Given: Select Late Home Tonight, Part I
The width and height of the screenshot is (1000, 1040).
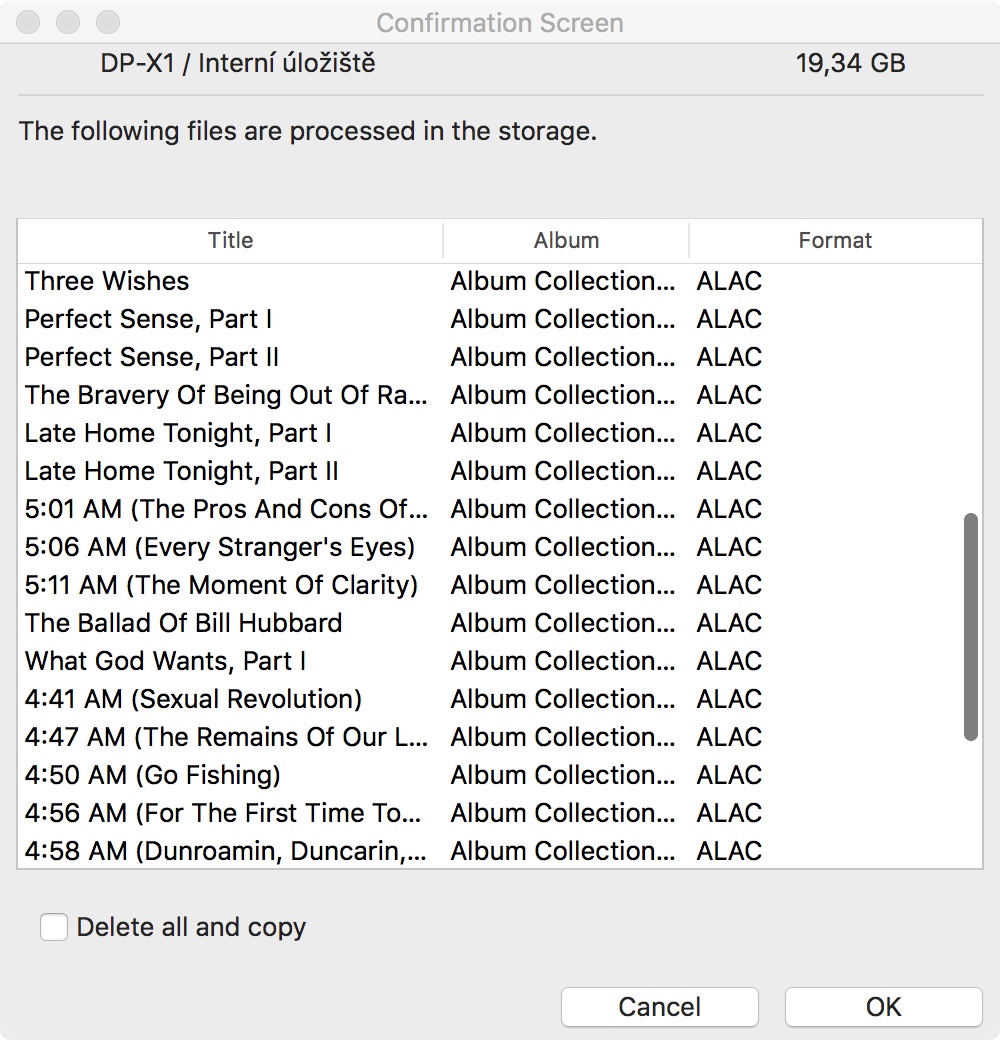Looking at the screenshot, I should (x=178, y=433).
